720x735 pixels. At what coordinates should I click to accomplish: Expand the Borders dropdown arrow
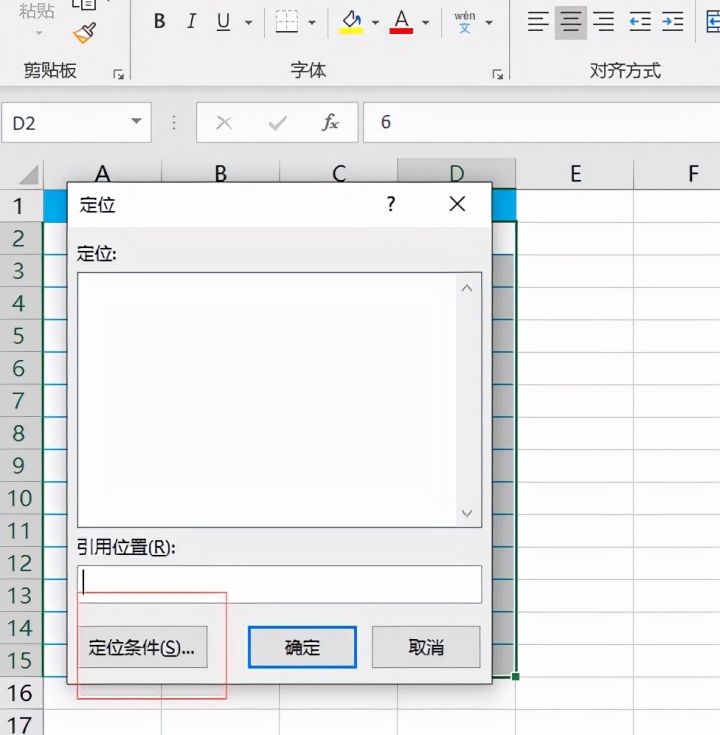pyautogui.click(x=312, y=22)
